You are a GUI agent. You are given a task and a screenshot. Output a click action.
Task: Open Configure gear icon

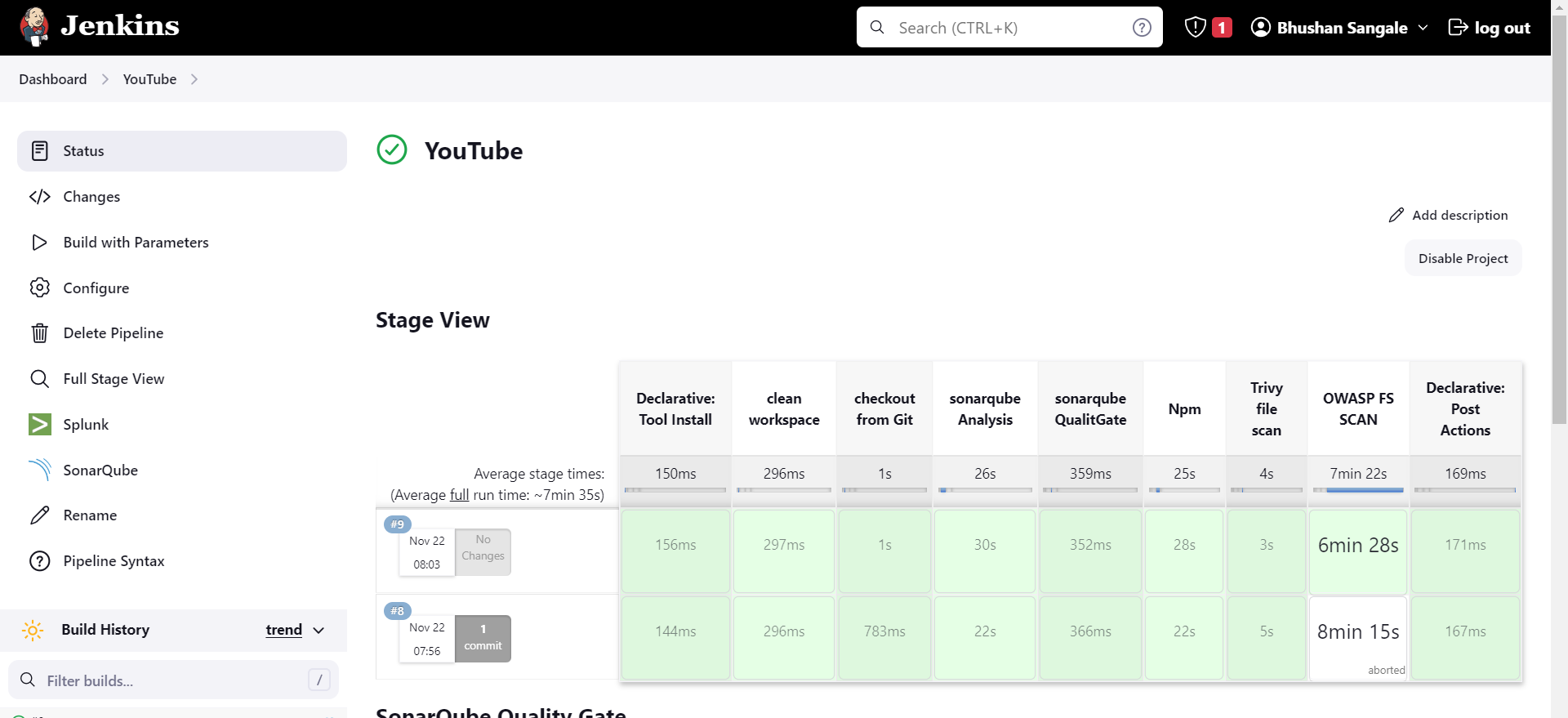click(x=39, y=288)
